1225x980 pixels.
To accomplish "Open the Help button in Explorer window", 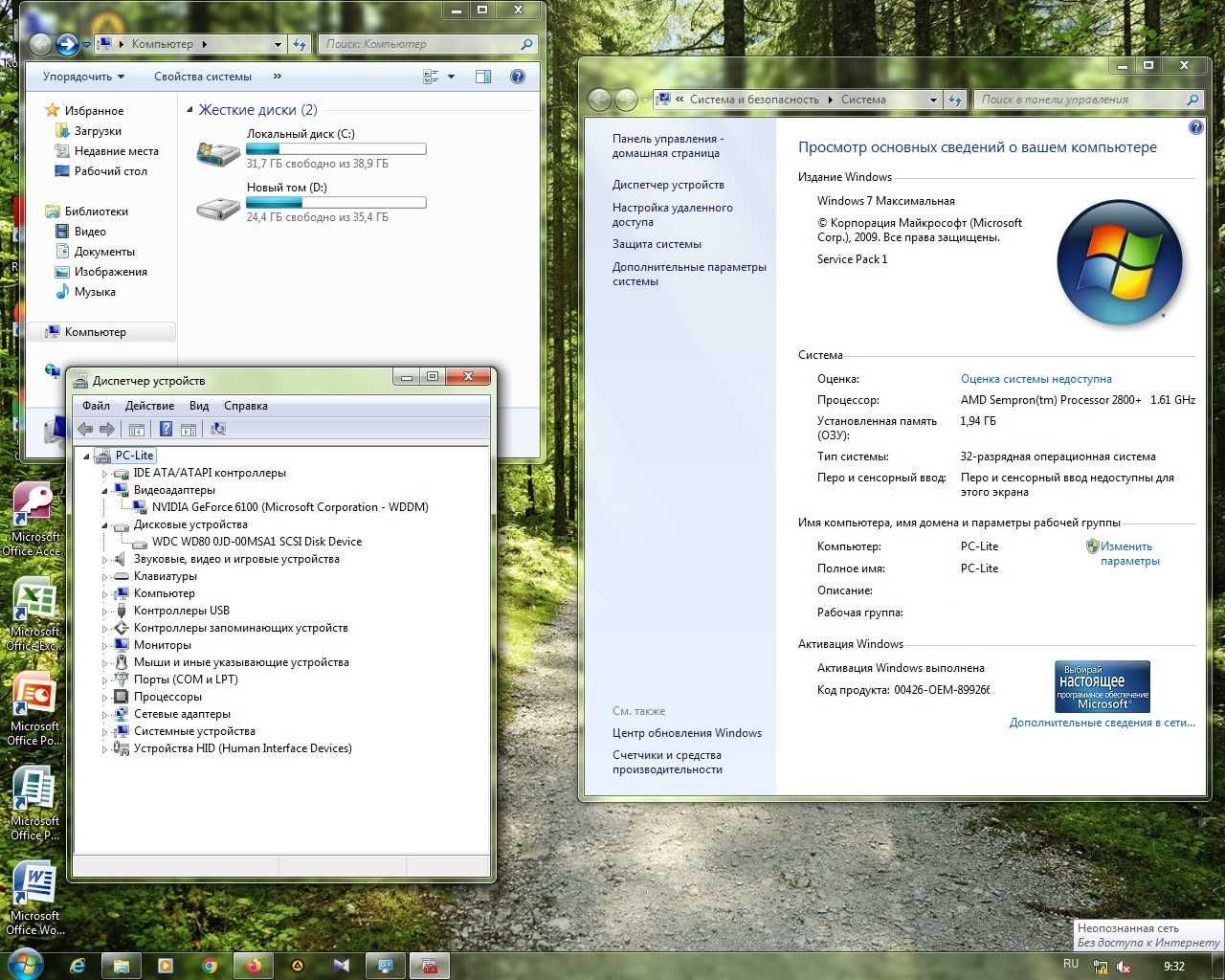I will point(518,77).
